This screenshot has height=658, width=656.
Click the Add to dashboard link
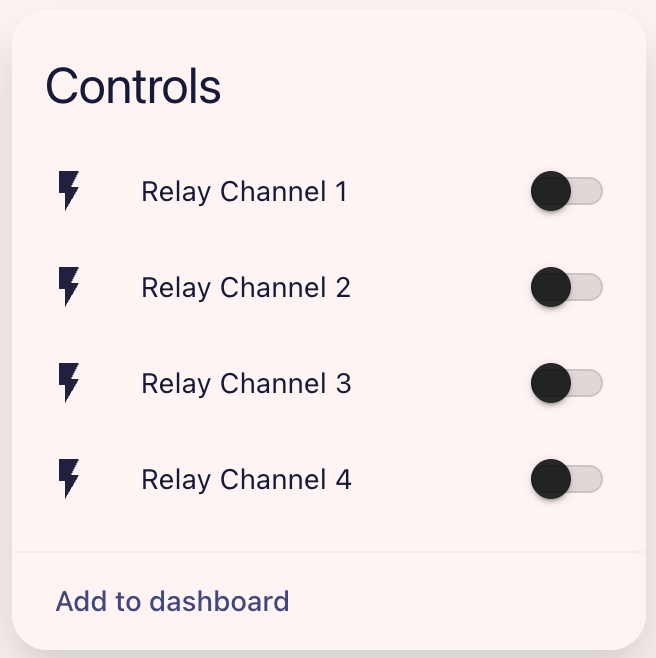[x=172, y=601]
